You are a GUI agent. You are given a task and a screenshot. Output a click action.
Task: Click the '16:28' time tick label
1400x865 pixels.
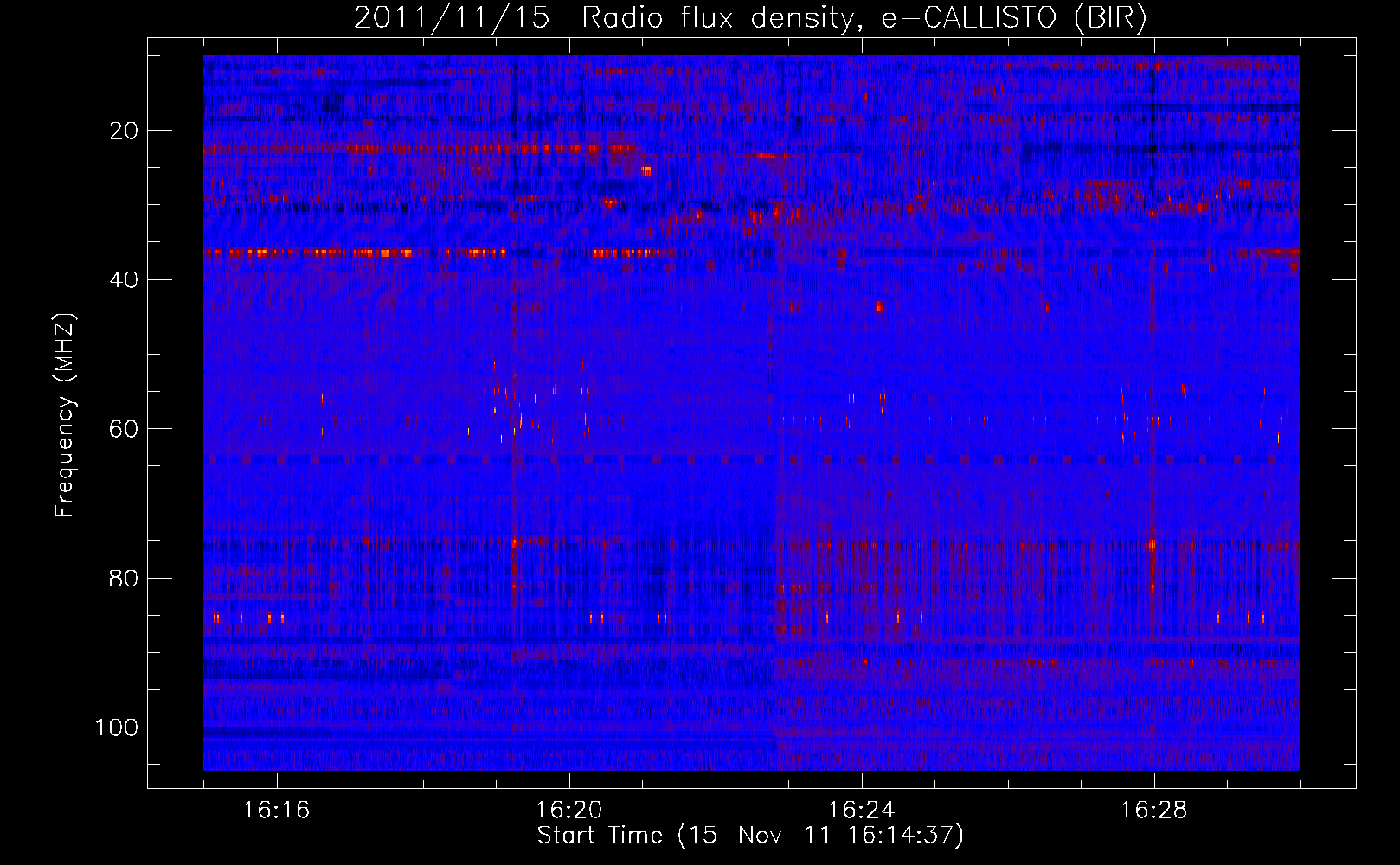pyautogui.click(x=1153, y=811)
